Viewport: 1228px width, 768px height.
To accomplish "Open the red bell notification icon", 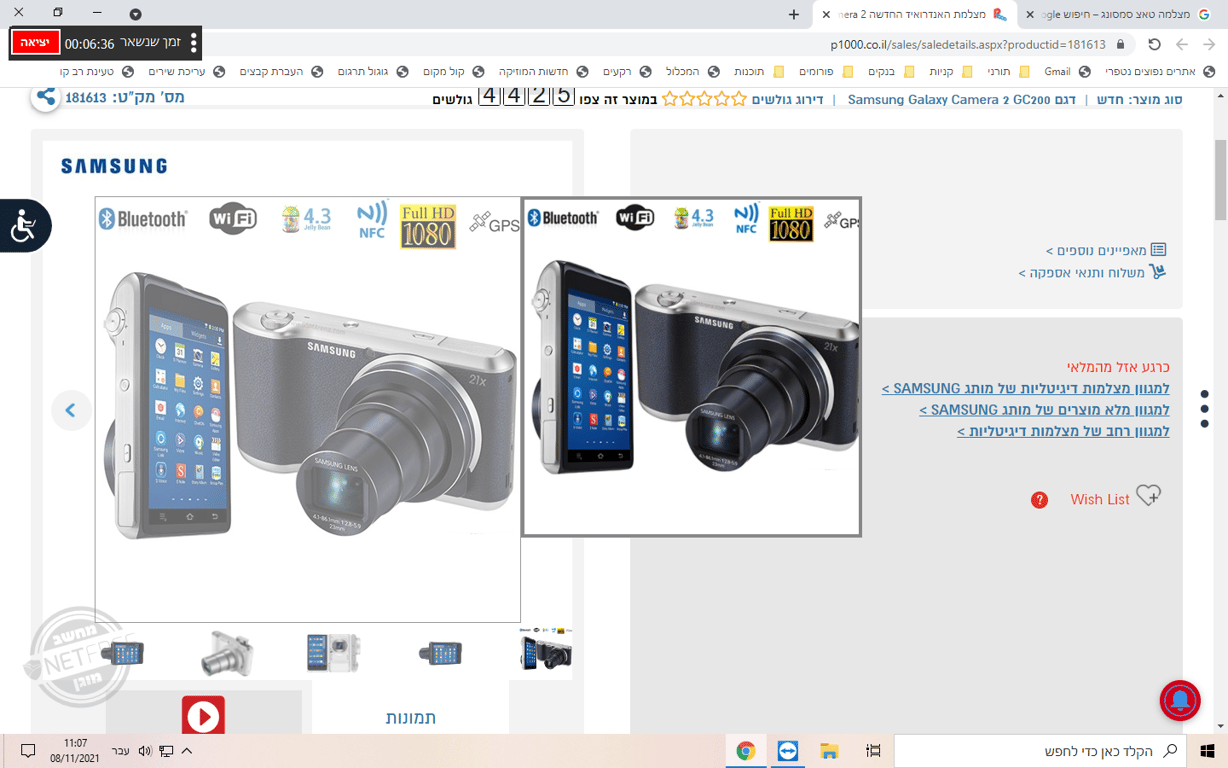I will (x=1180, y=701).
